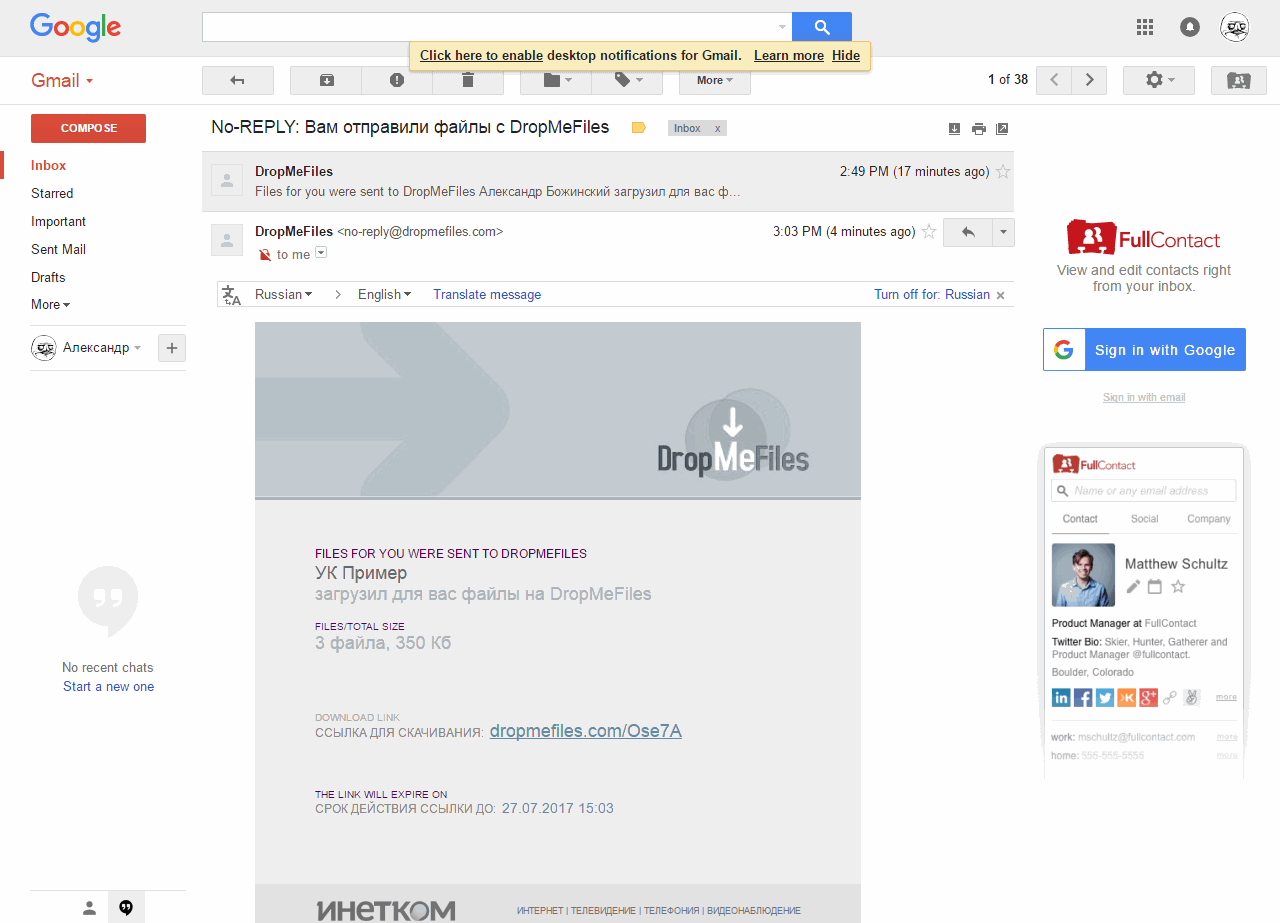
Task: Click the COMPOSE button
Action: click(88, 128)
